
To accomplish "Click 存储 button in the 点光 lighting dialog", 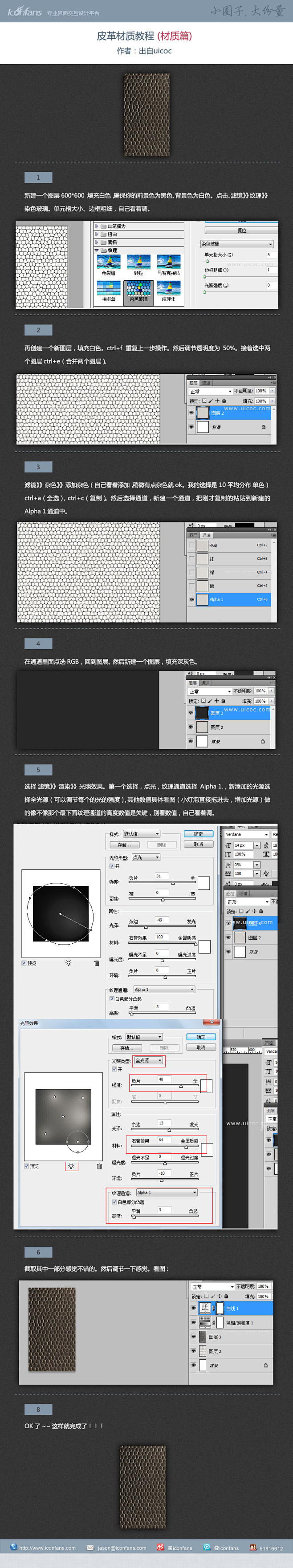I will point(124,845).
